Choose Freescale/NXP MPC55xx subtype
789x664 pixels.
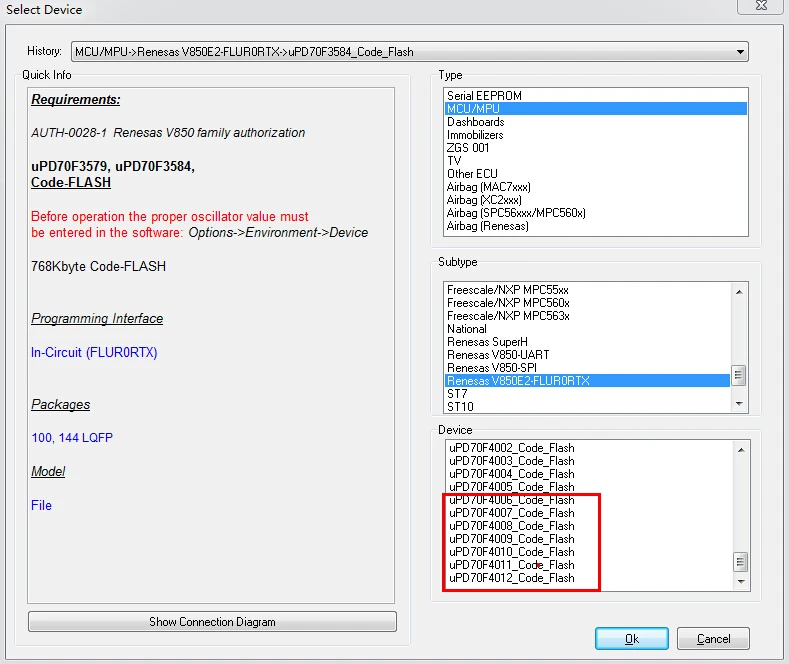[x=587, y=290]
